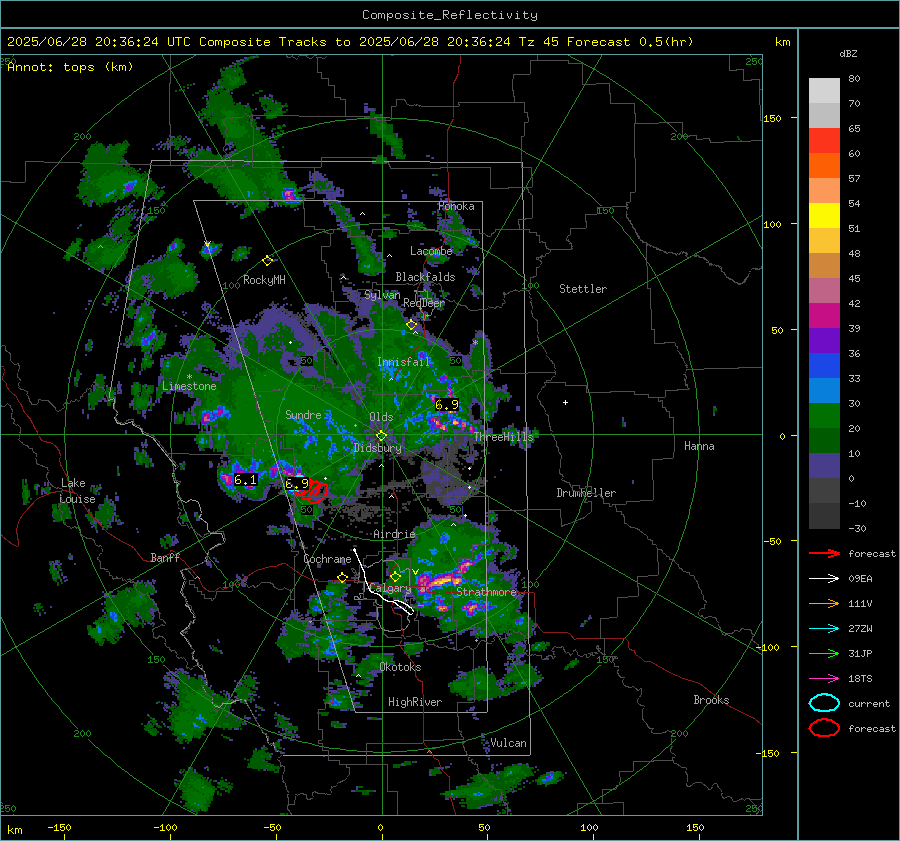Click the light blue 30-33 dBZ swatch
The height and width of the screenshot is (841, 900).
click(x=824, y=390)
